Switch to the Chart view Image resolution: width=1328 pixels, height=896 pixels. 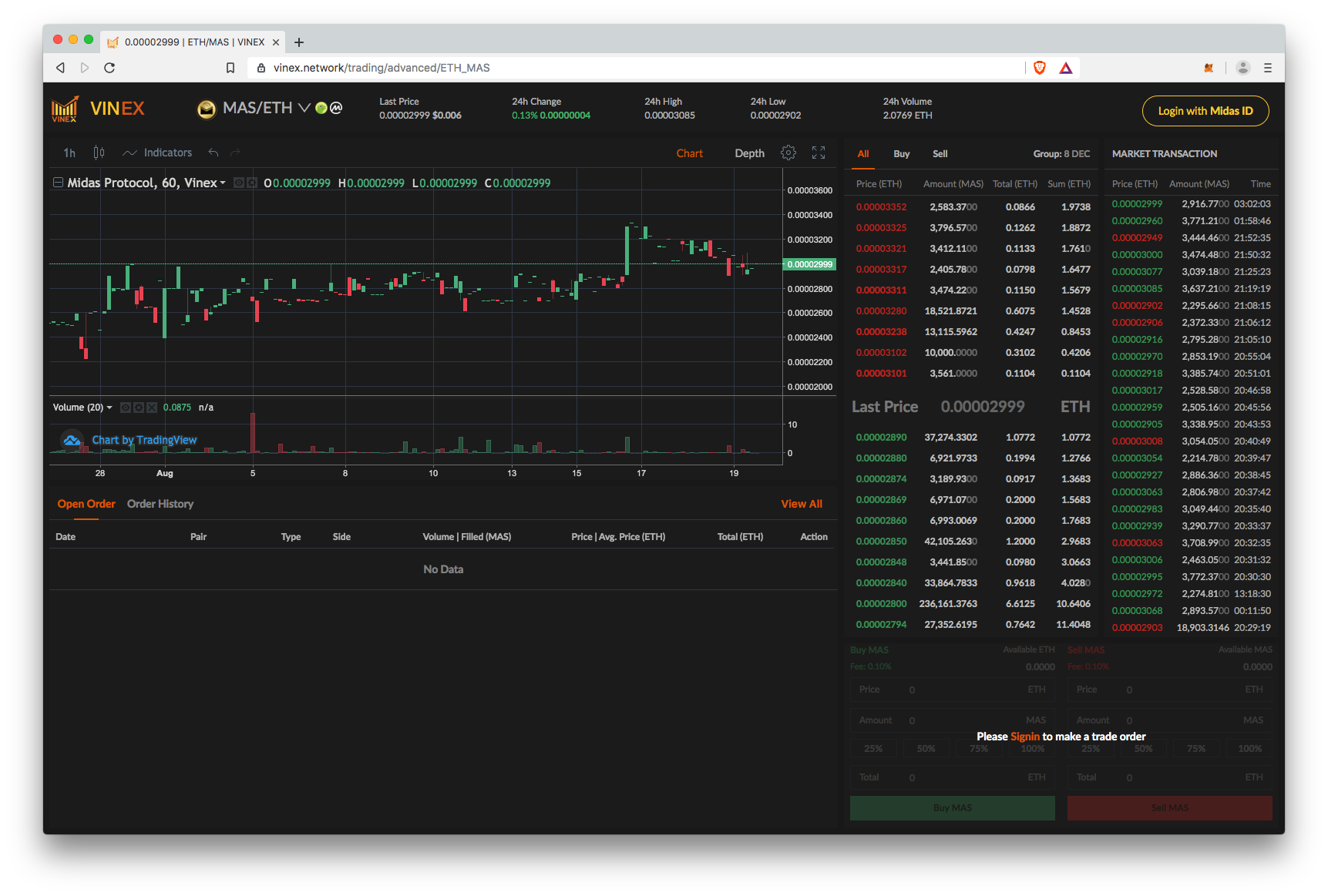point(689,153)
